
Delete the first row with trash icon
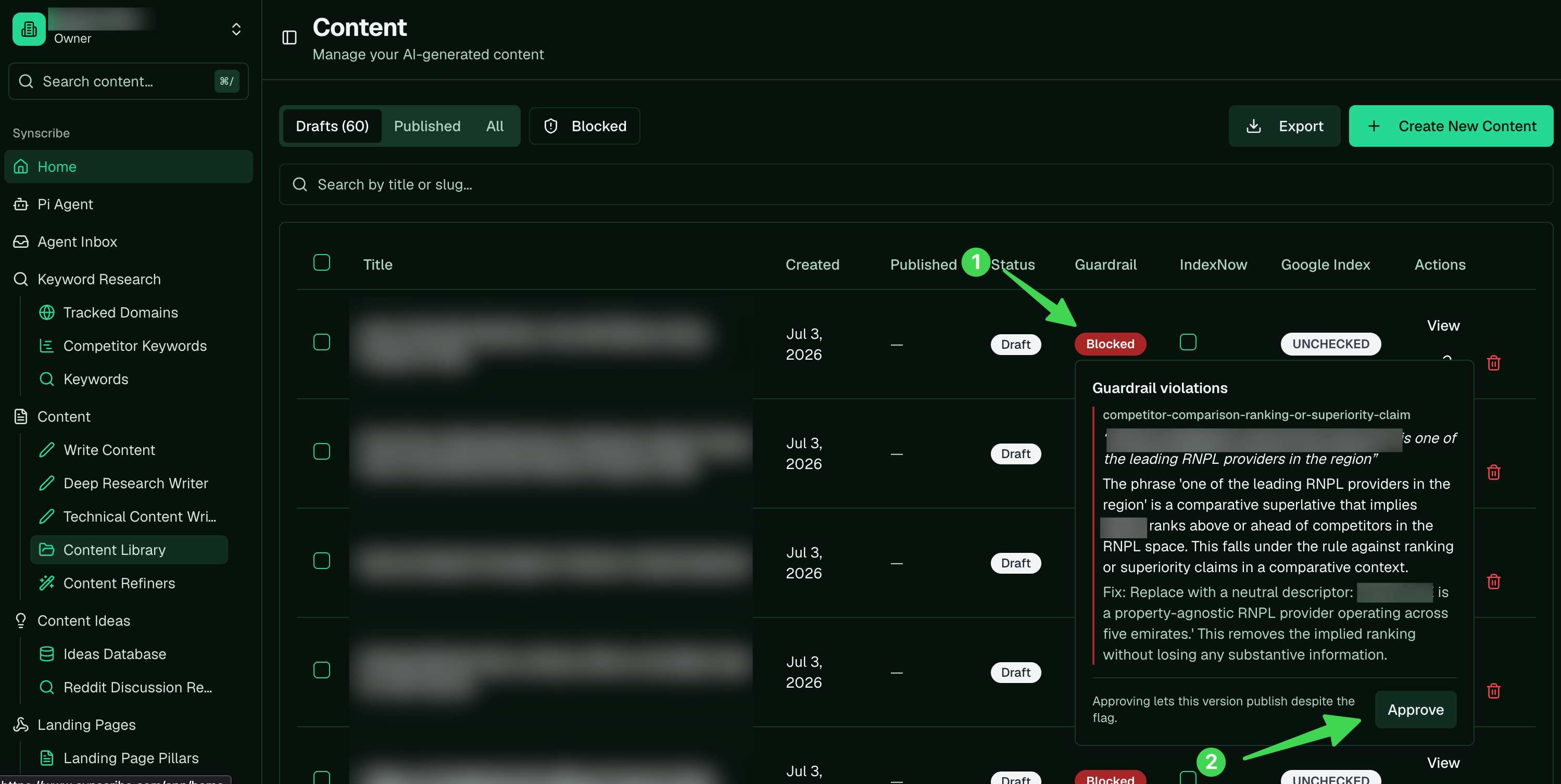pyautogui.click(x=1494, y=363)
